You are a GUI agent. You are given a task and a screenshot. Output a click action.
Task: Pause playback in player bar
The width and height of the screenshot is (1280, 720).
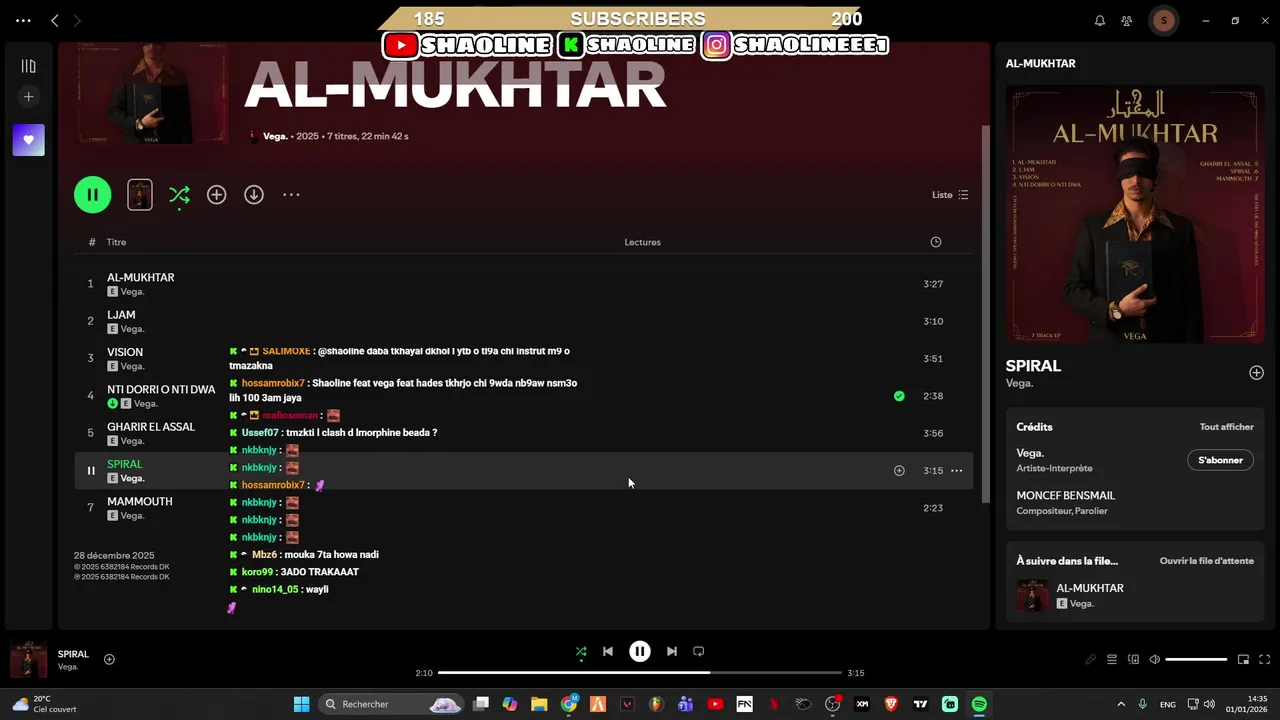pos(640,651)
